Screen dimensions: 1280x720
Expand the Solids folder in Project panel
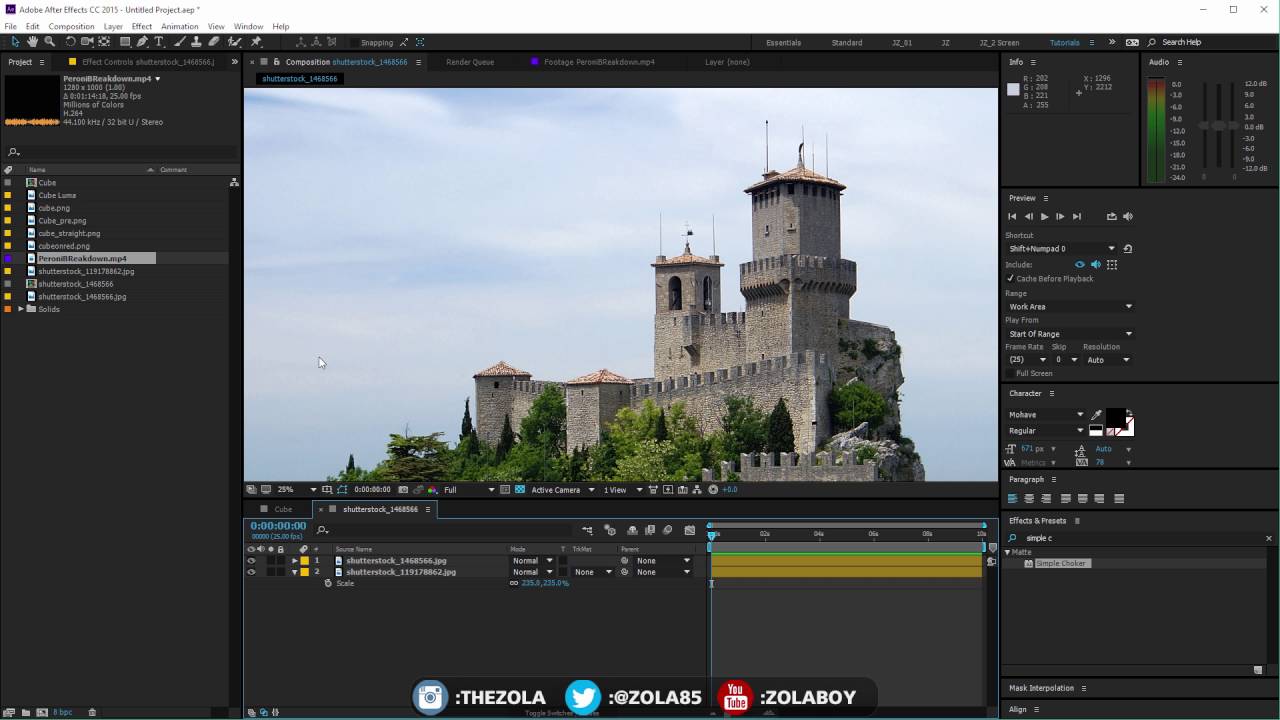[x=21, y=309]
